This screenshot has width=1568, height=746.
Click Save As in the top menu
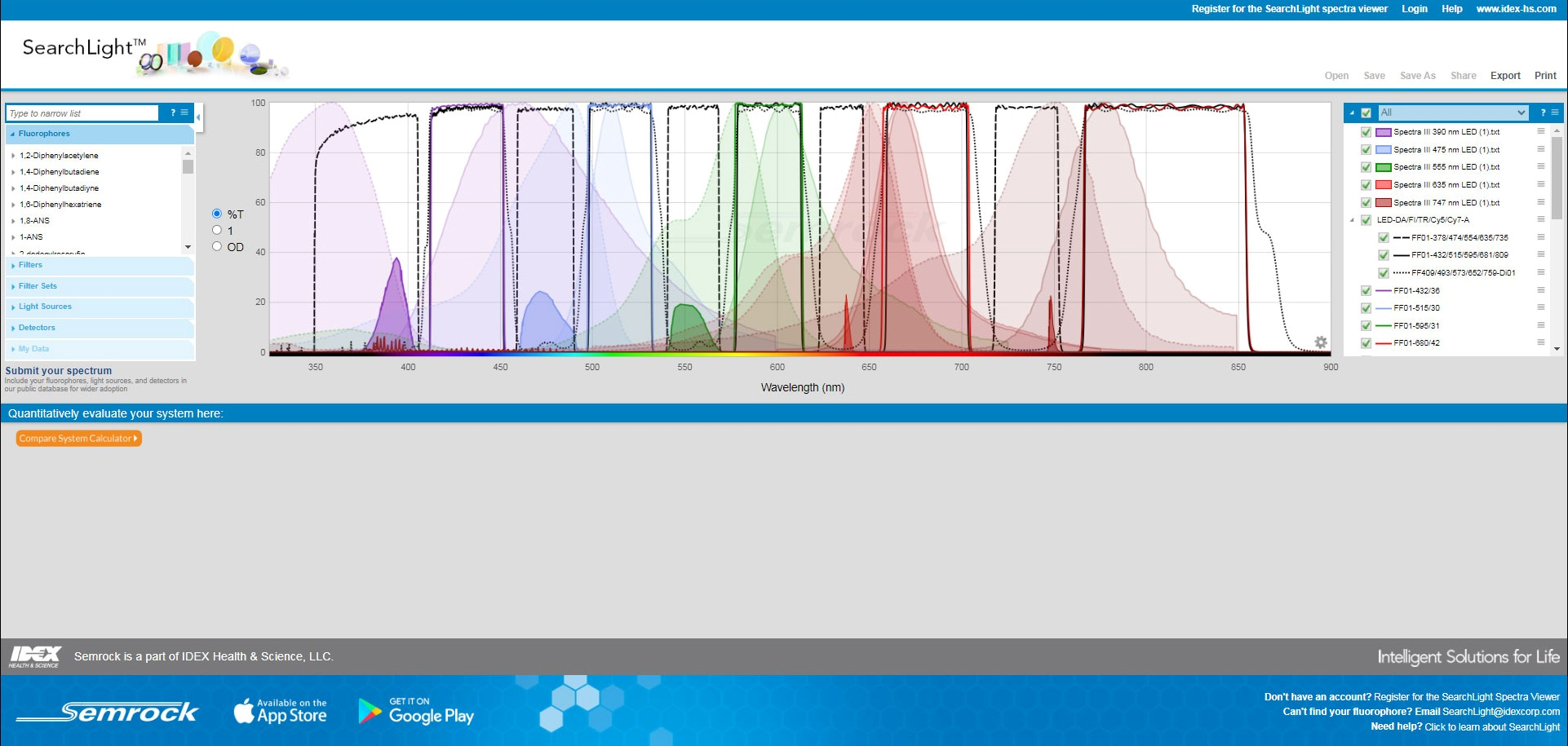[x=1418, y=76]
